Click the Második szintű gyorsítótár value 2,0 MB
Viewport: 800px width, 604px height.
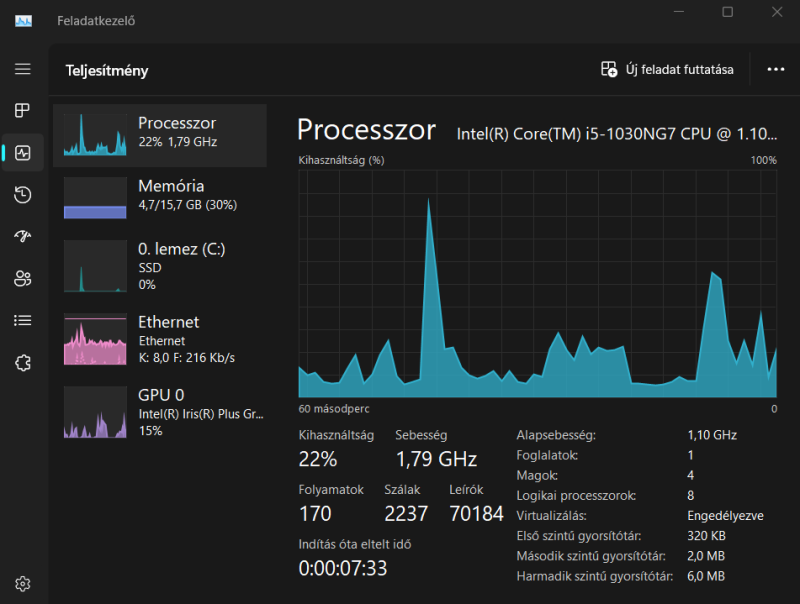[706, 556]
